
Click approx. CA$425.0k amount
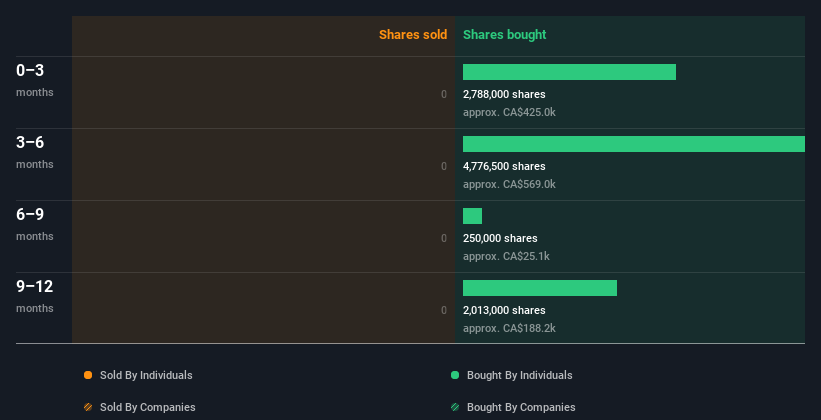click(509, 113)
